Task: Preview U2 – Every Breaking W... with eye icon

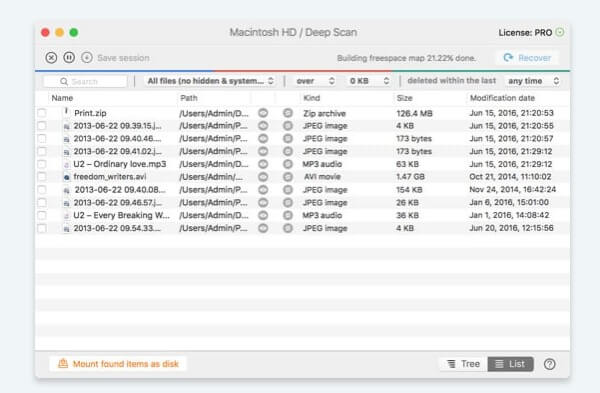Action: coord(263,215)
